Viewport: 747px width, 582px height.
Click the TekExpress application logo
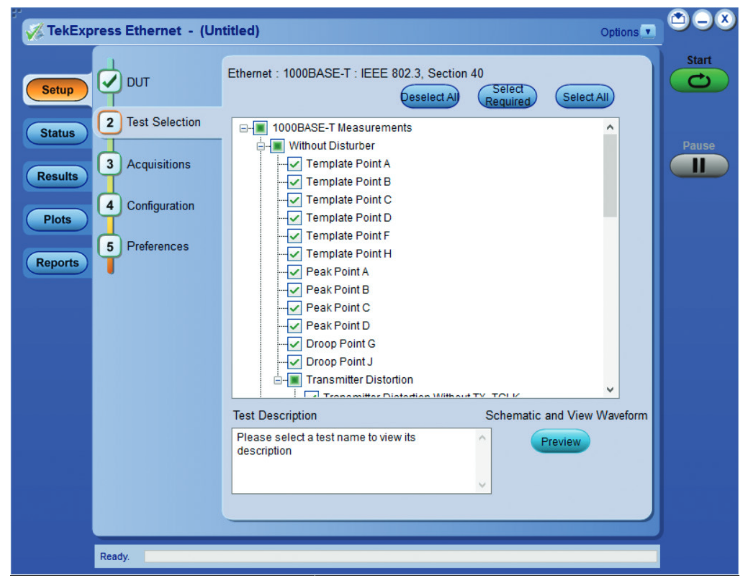click(35, 31)
